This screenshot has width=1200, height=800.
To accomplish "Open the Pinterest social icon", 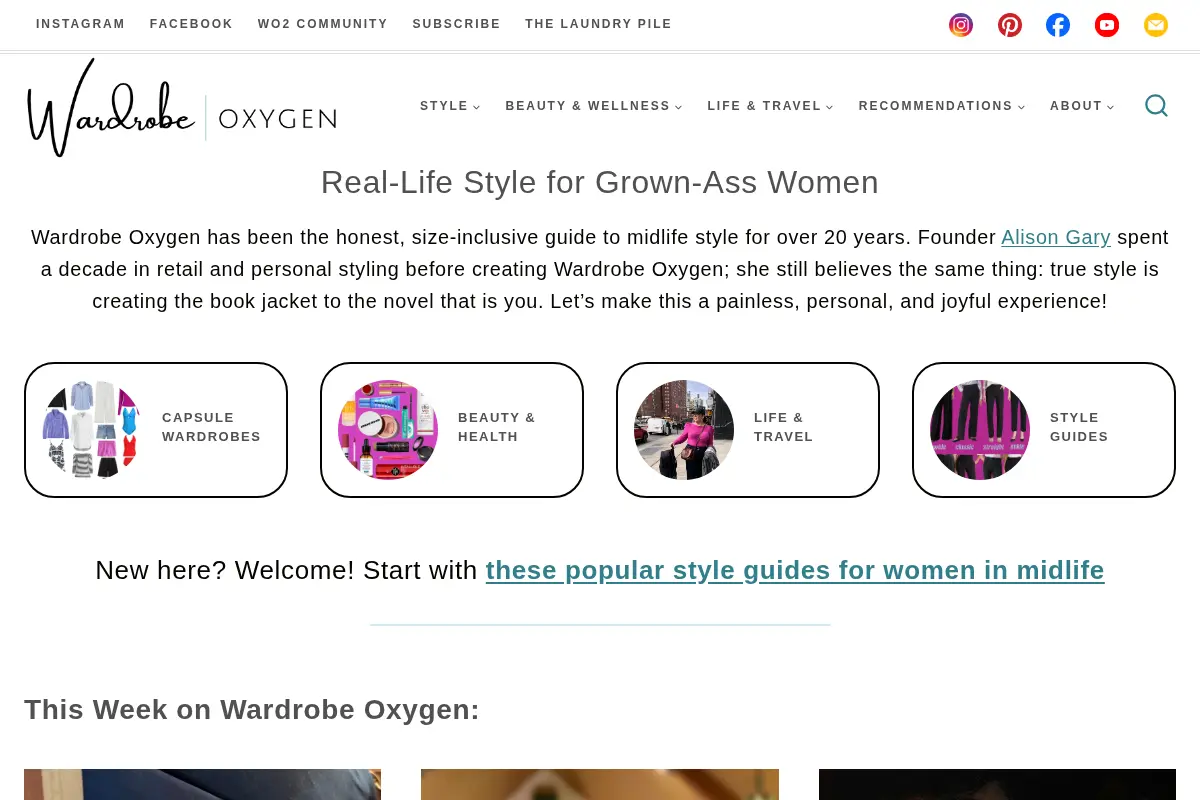I will click(1010, 25).
